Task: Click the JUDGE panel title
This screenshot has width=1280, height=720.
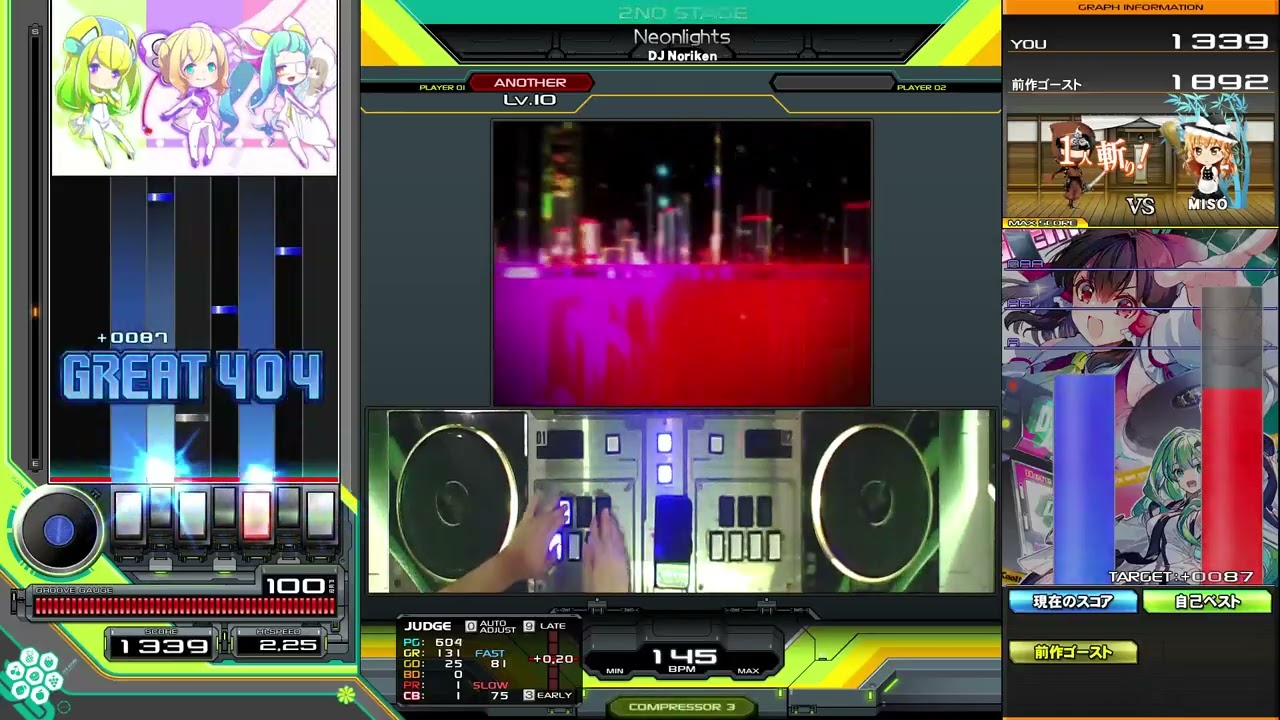Action: coord(428,626)
